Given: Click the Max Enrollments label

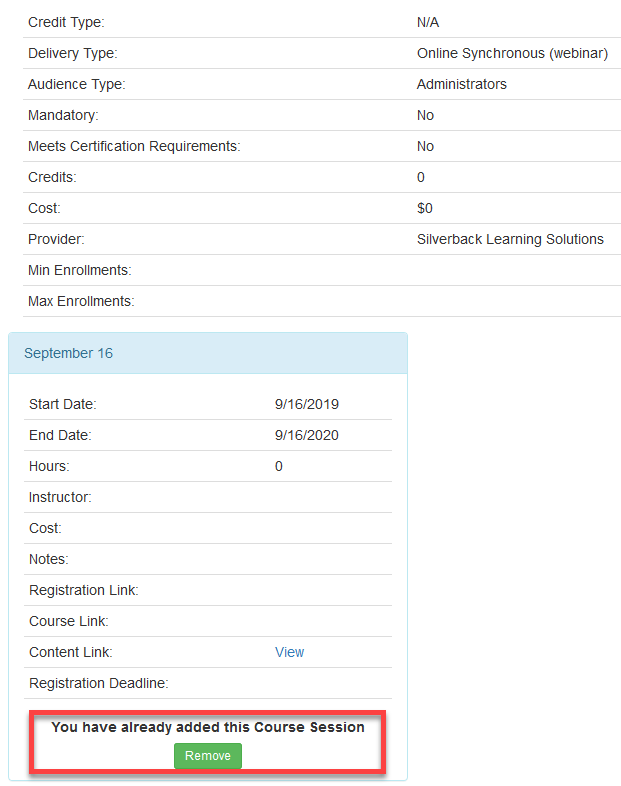Looking at the screenshot, I should point(81,301).
